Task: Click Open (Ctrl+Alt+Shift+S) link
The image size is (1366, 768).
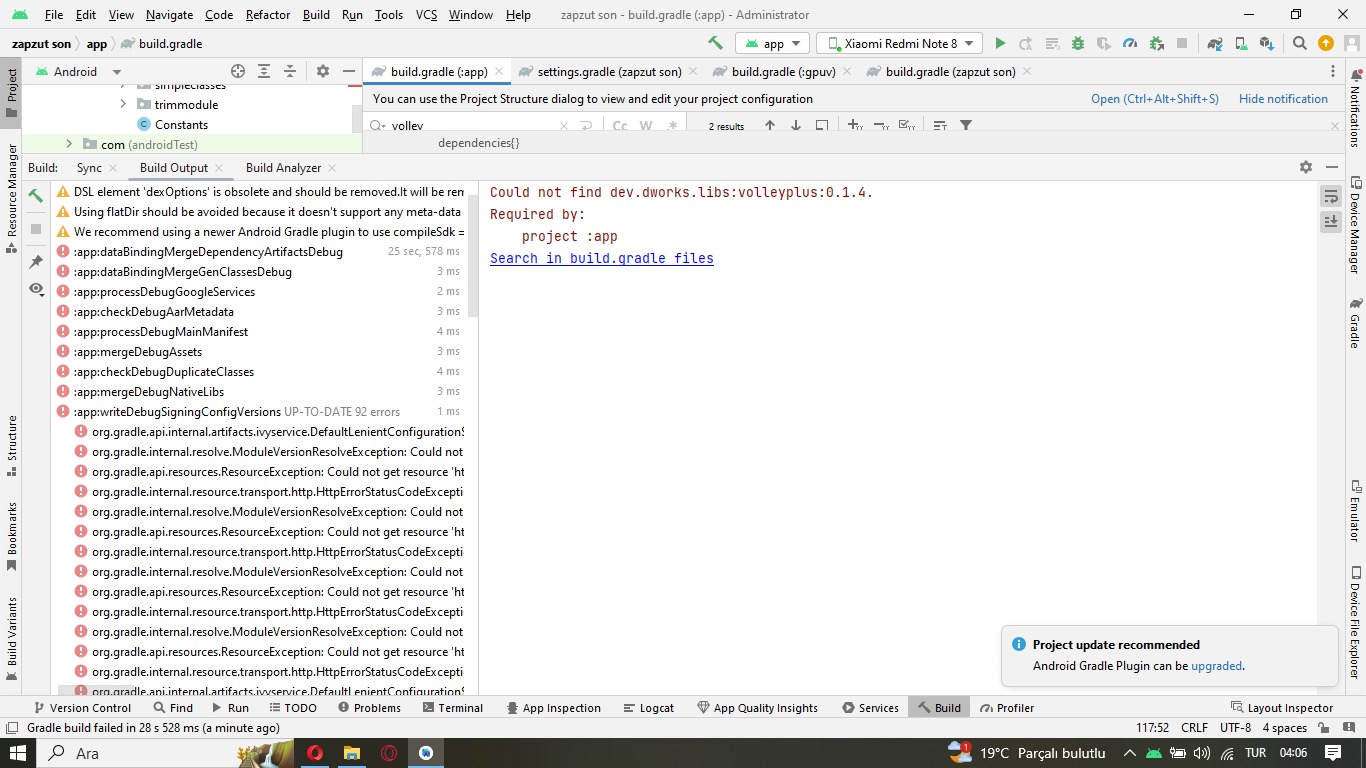Action: (x=1155, y=98)
